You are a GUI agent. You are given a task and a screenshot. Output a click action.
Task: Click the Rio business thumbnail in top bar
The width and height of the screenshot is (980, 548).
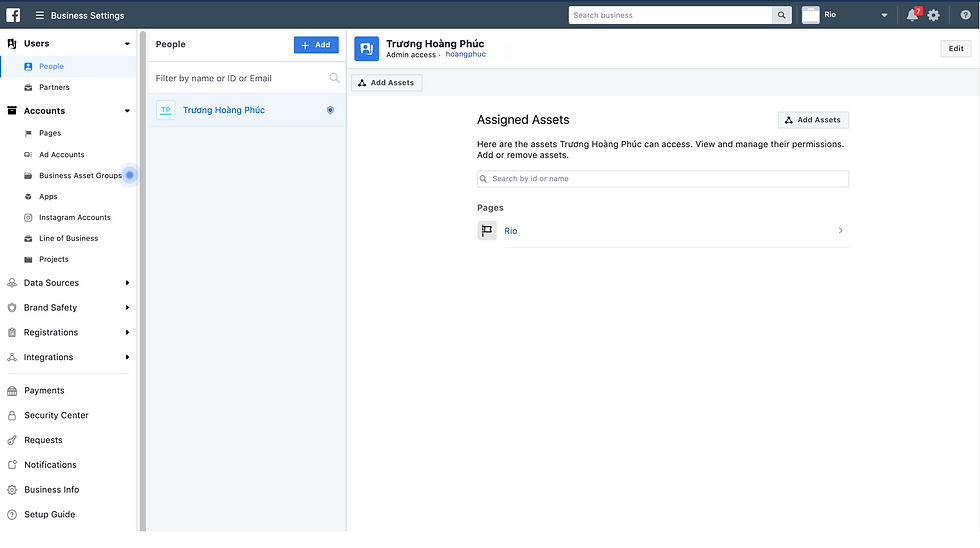811,15
